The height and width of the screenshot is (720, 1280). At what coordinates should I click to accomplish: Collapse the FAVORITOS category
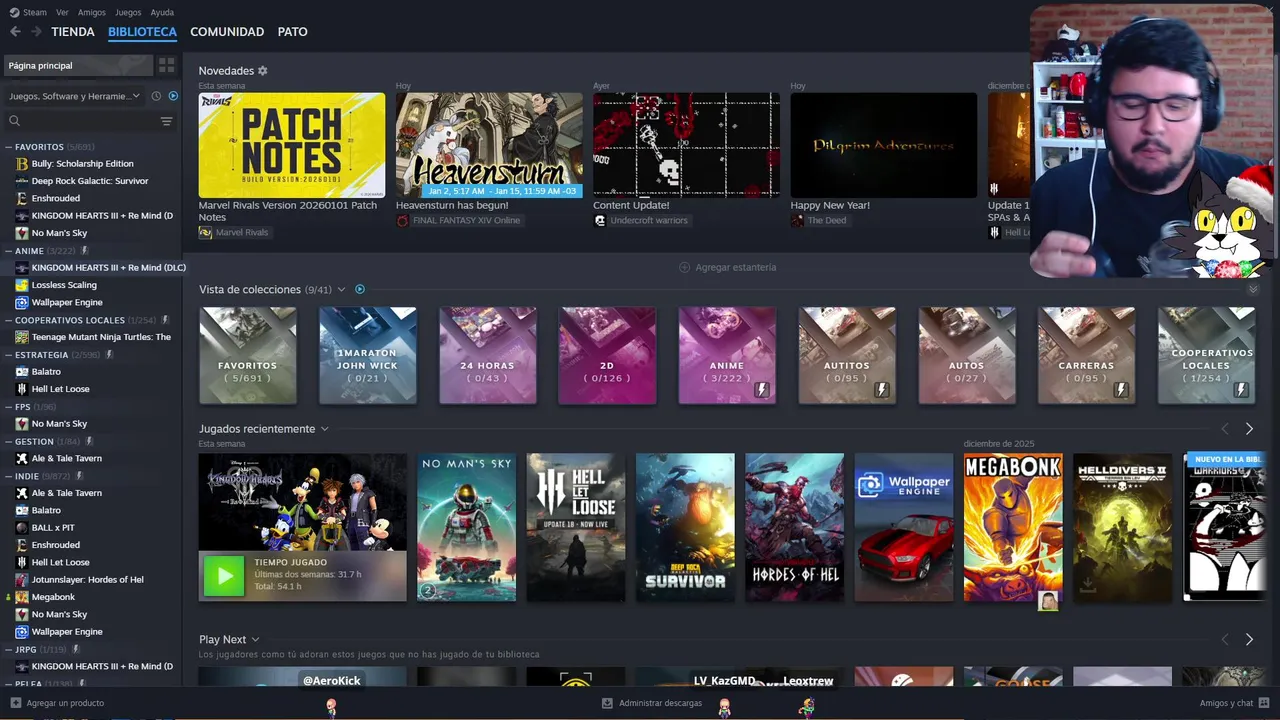pos(9,147)
